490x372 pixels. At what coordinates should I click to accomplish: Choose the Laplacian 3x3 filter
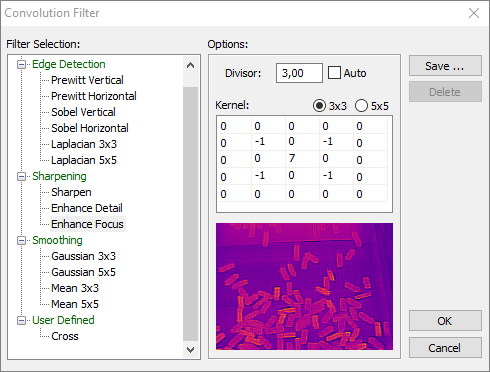84,144
